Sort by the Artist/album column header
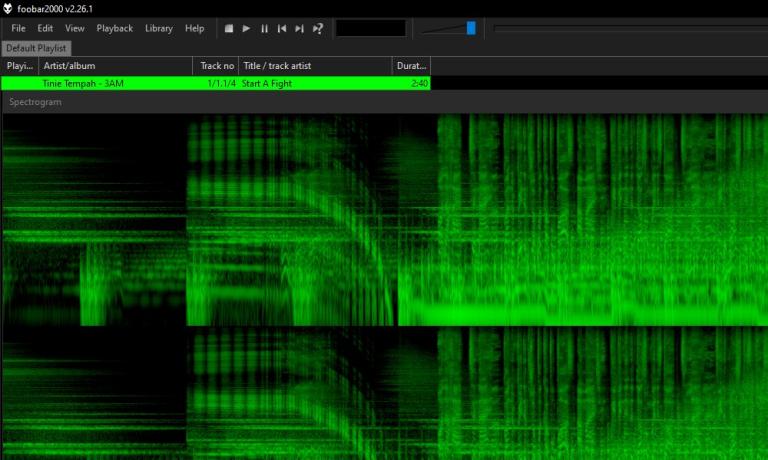 116,66
